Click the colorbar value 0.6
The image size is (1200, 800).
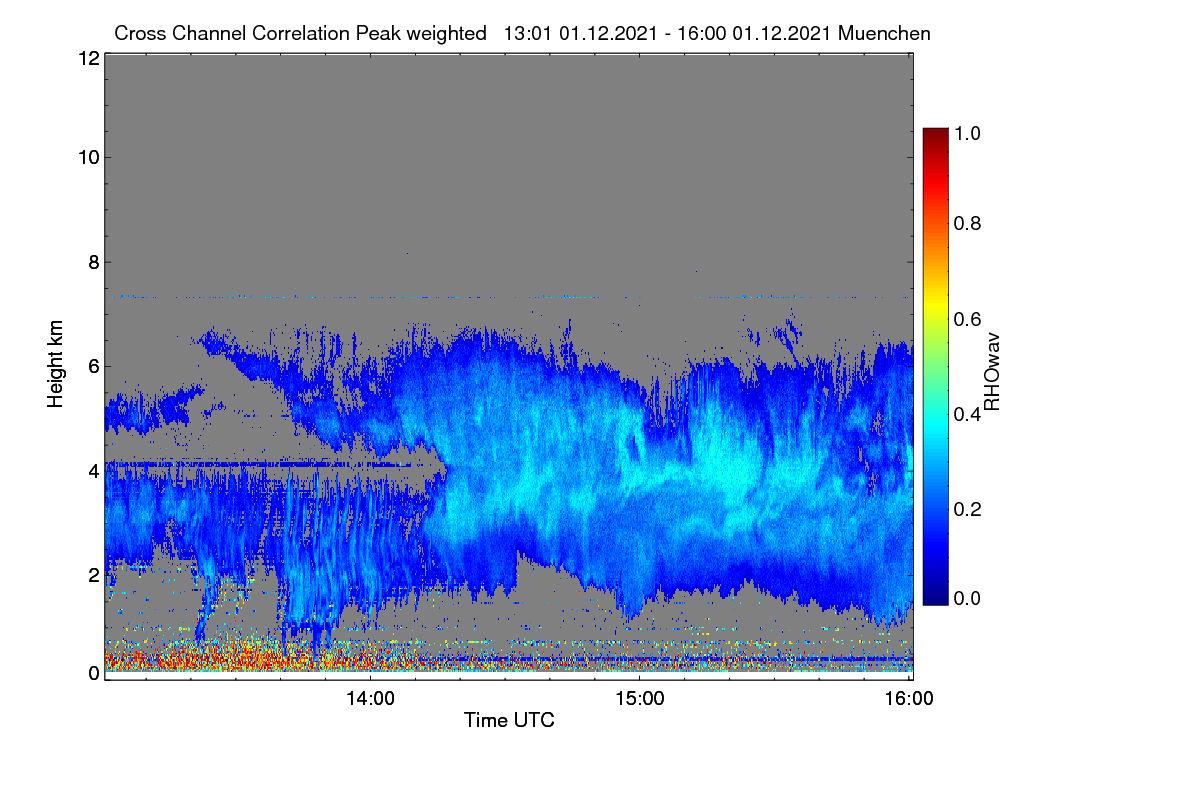tap(969, 319)
